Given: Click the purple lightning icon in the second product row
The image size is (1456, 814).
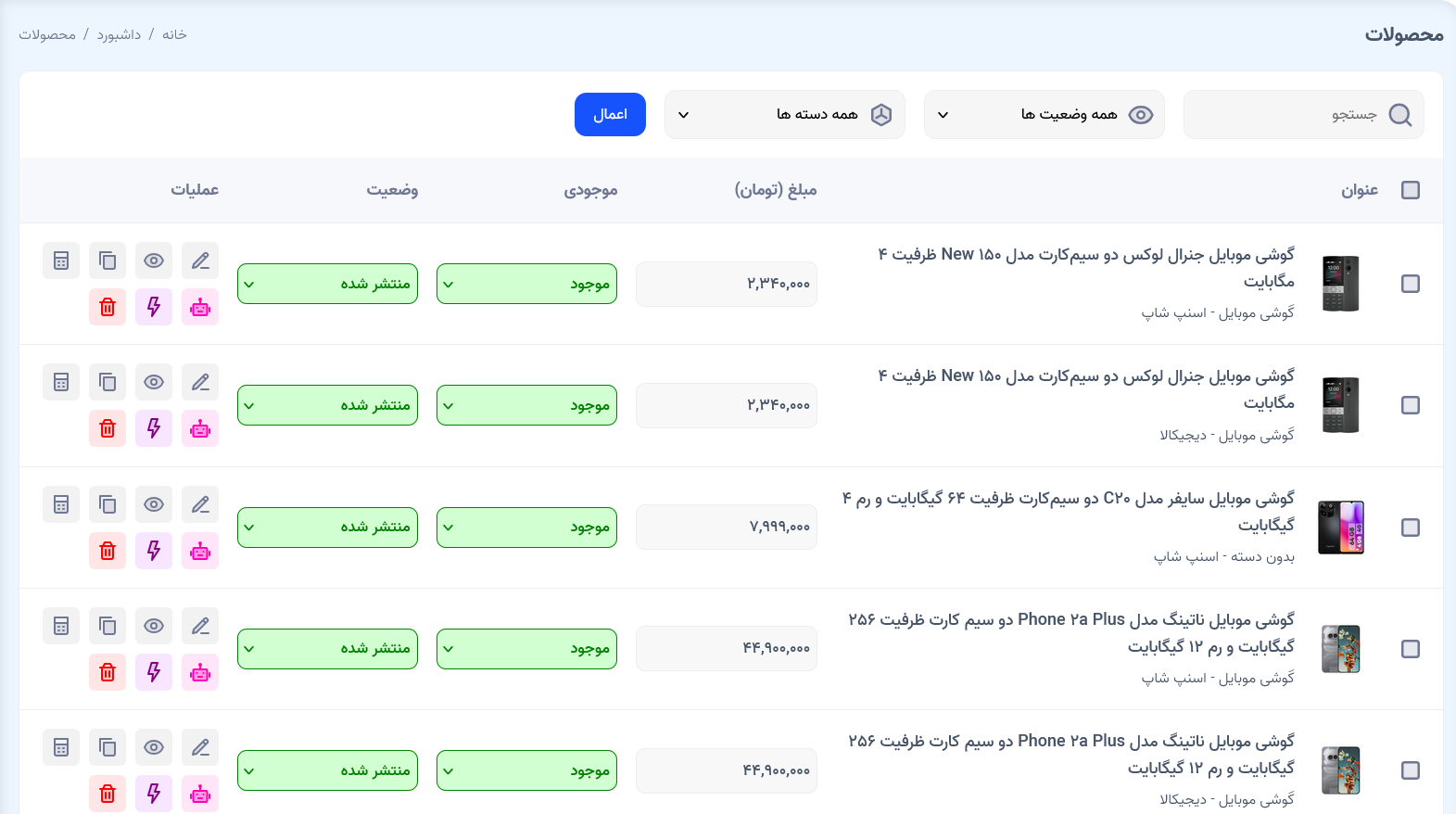Looking at the screenshot, I should coord(154,428).
